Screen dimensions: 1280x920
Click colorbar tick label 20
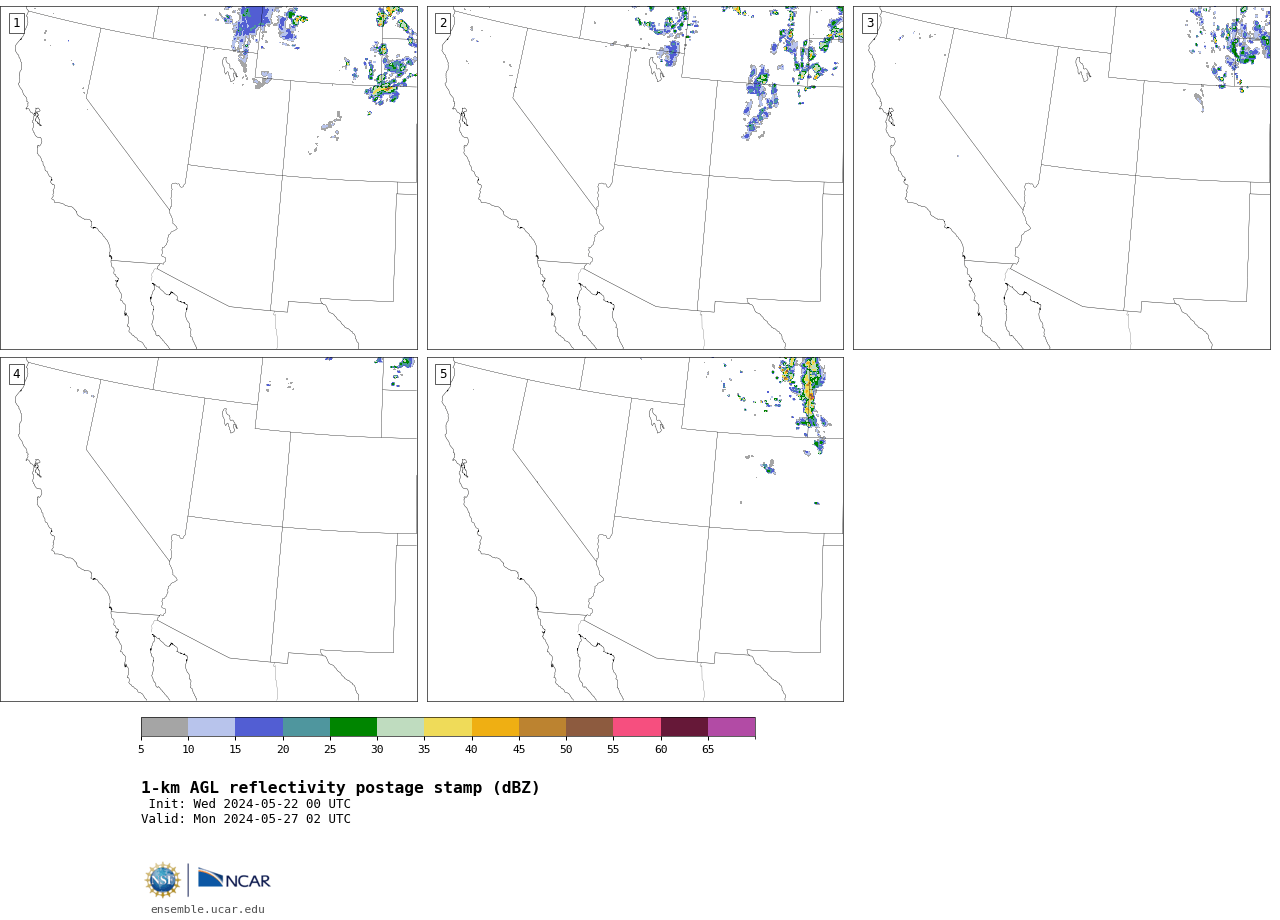(x=283, y=749)
